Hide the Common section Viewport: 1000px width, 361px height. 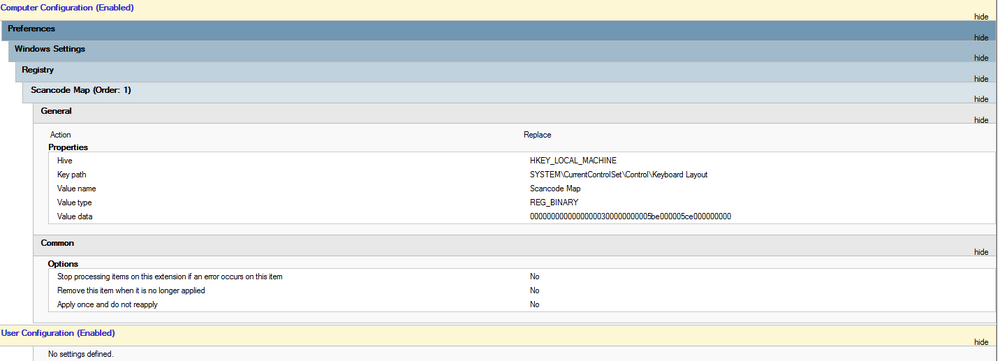point(981,252)
